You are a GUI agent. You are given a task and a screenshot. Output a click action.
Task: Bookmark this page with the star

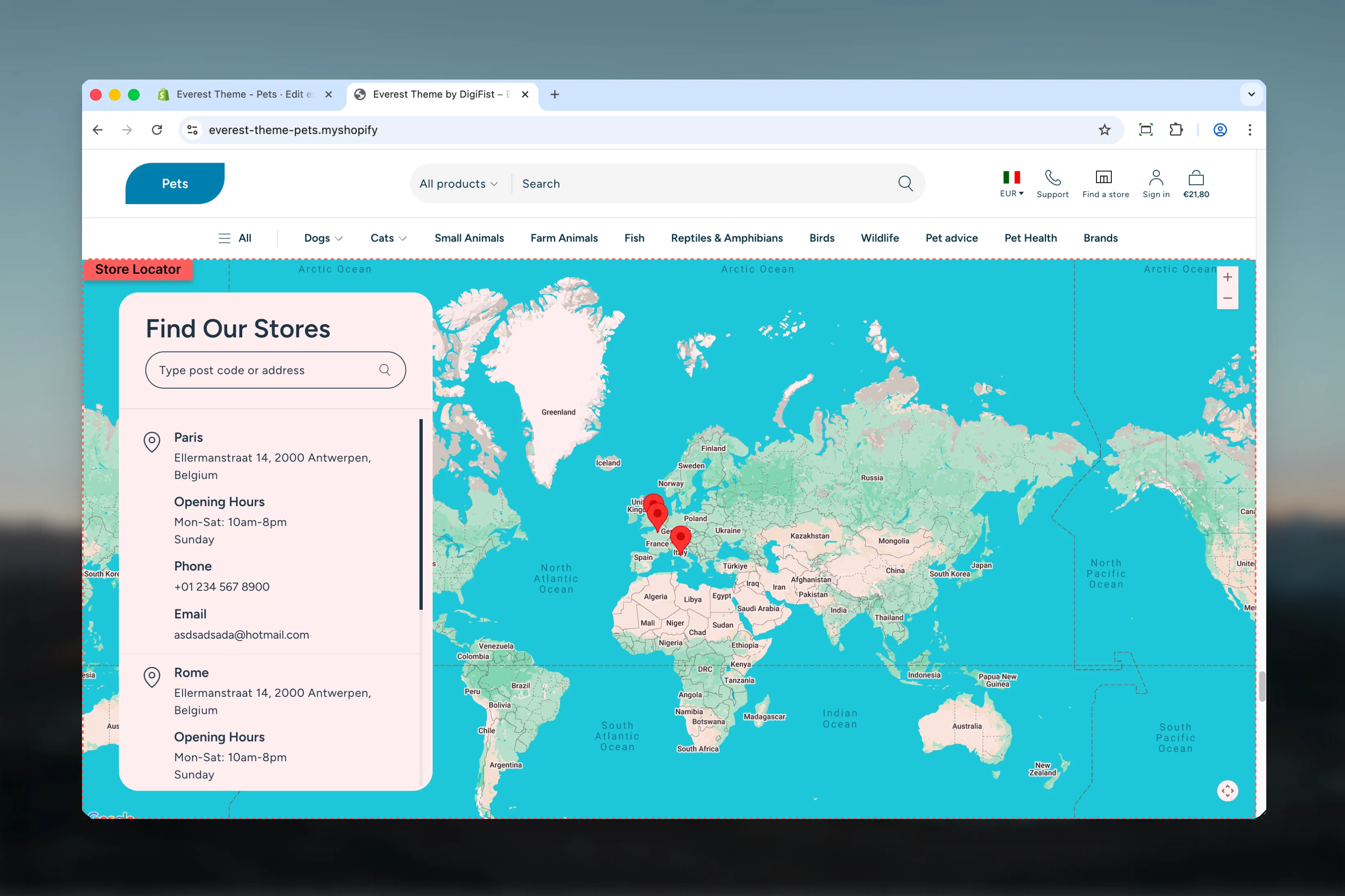1104,130
